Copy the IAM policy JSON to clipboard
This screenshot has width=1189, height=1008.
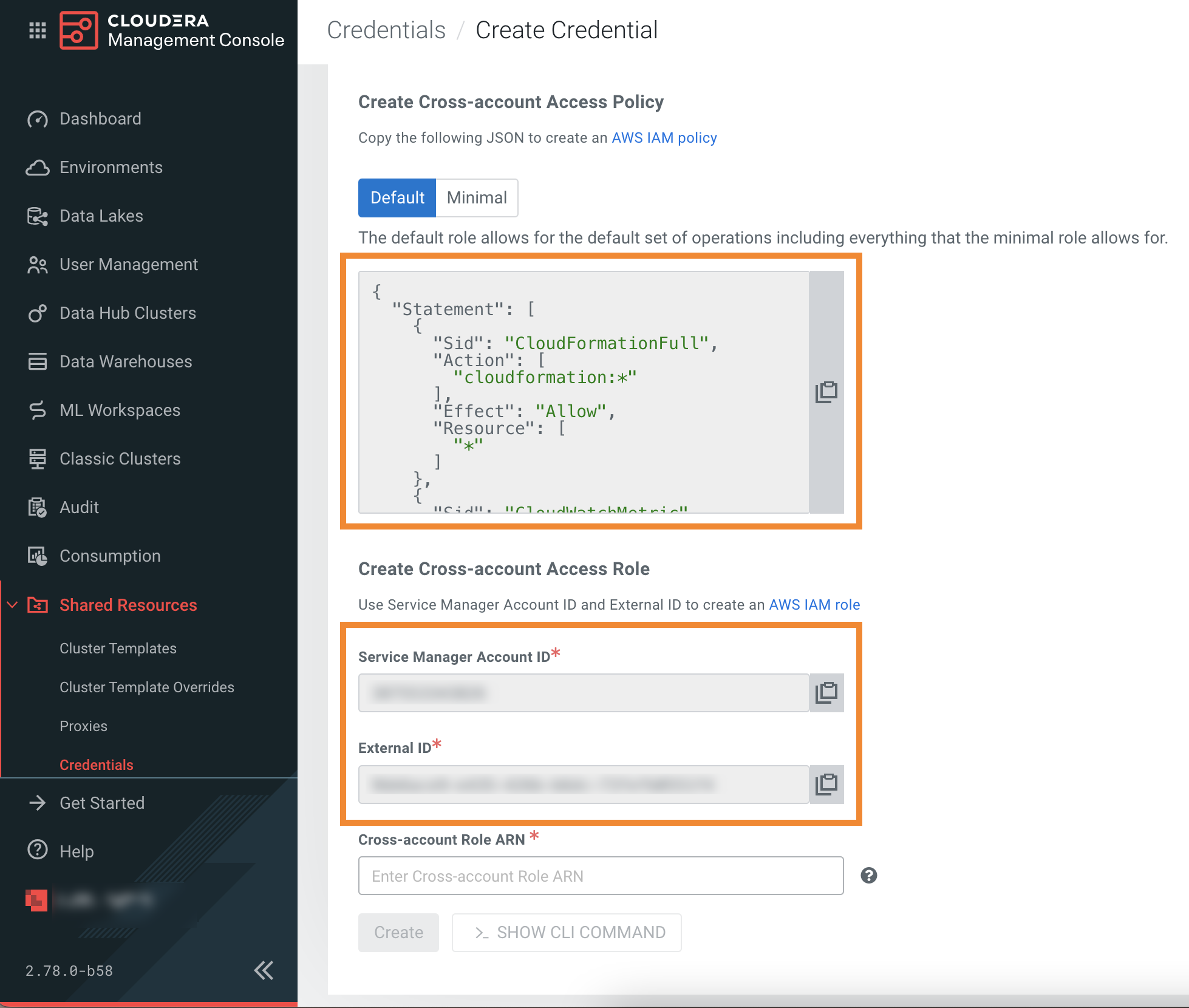(826, 392)
